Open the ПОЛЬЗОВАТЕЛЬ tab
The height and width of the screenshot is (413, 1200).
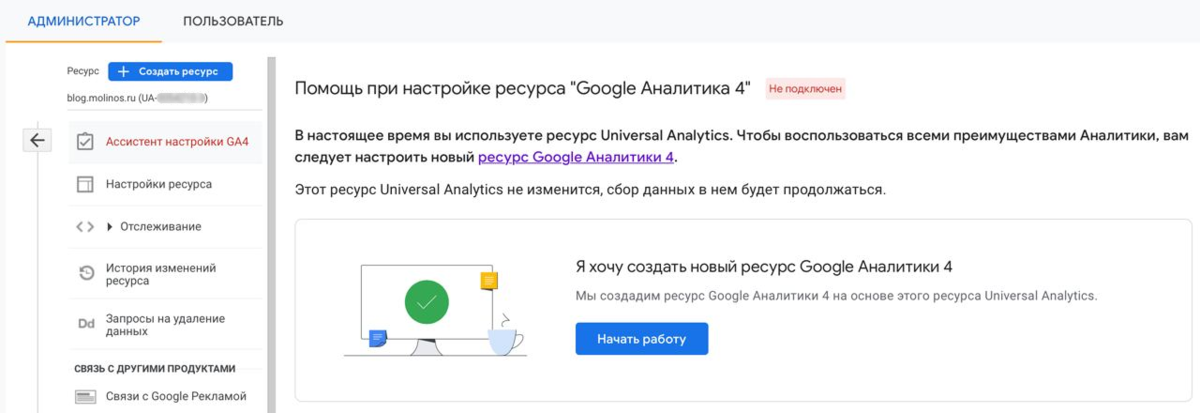pyautogui.click(x=233, y=21)
